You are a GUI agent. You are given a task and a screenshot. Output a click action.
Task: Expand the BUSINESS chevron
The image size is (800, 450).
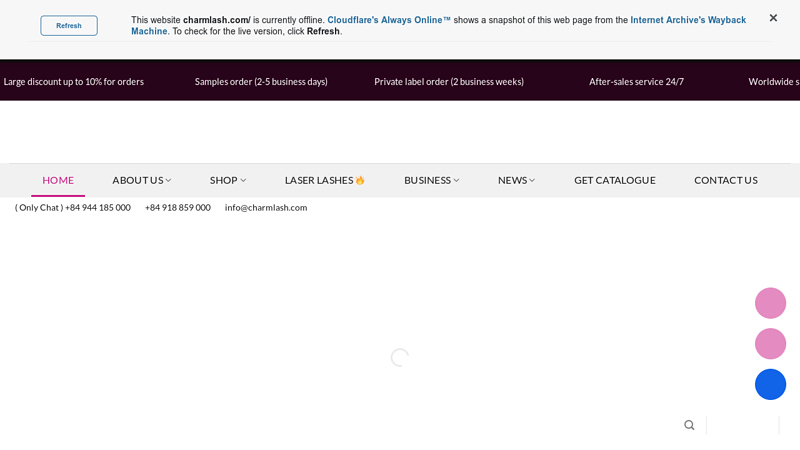pyautogui.click(x=456, y=181)
